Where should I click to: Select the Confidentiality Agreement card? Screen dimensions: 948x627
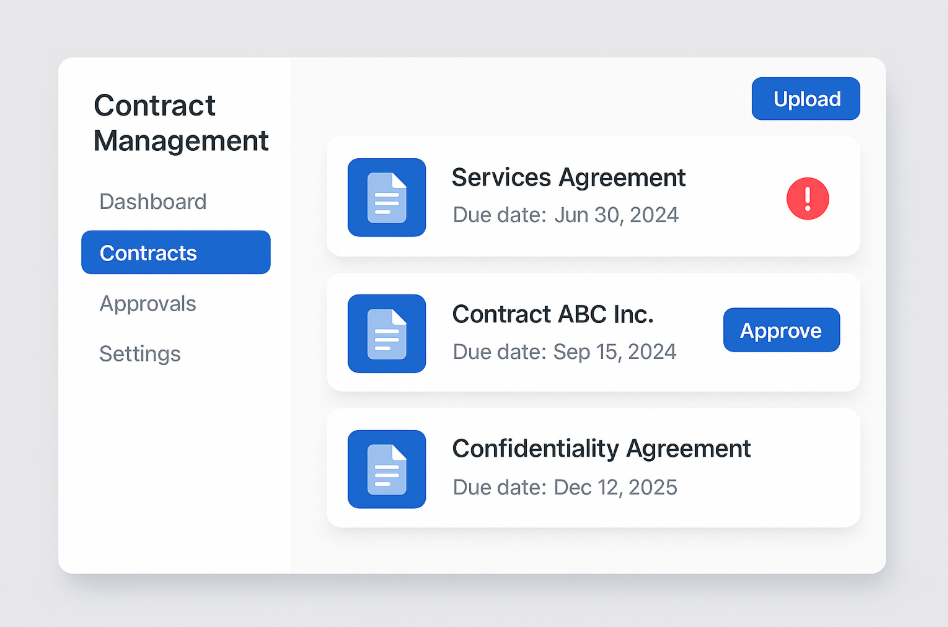(593, 468)
